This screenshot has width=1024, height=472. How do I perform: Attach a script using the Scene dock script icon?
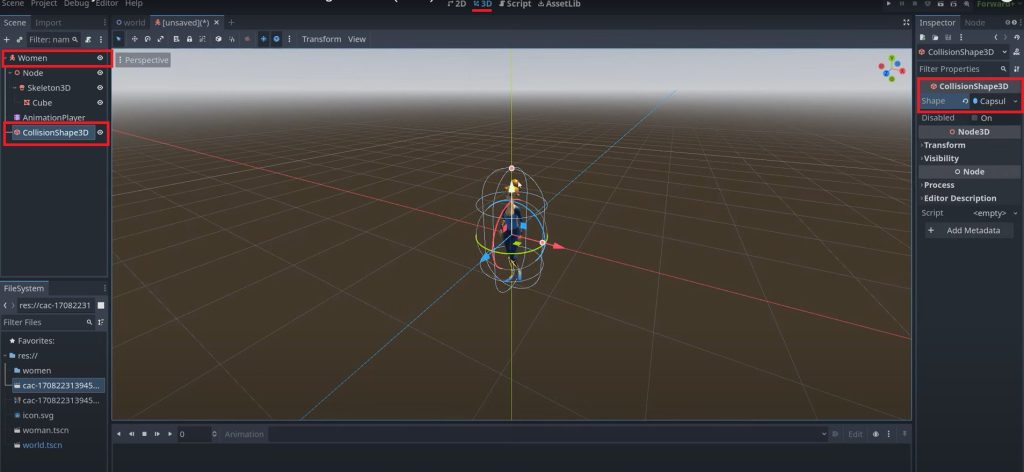(88, 39)
